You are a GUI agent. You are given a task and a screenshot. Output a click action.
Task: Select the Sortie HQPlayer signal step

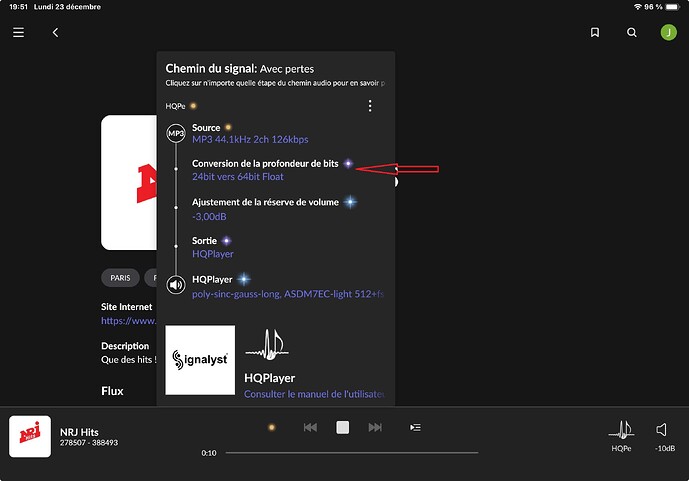tap(212, 248)
